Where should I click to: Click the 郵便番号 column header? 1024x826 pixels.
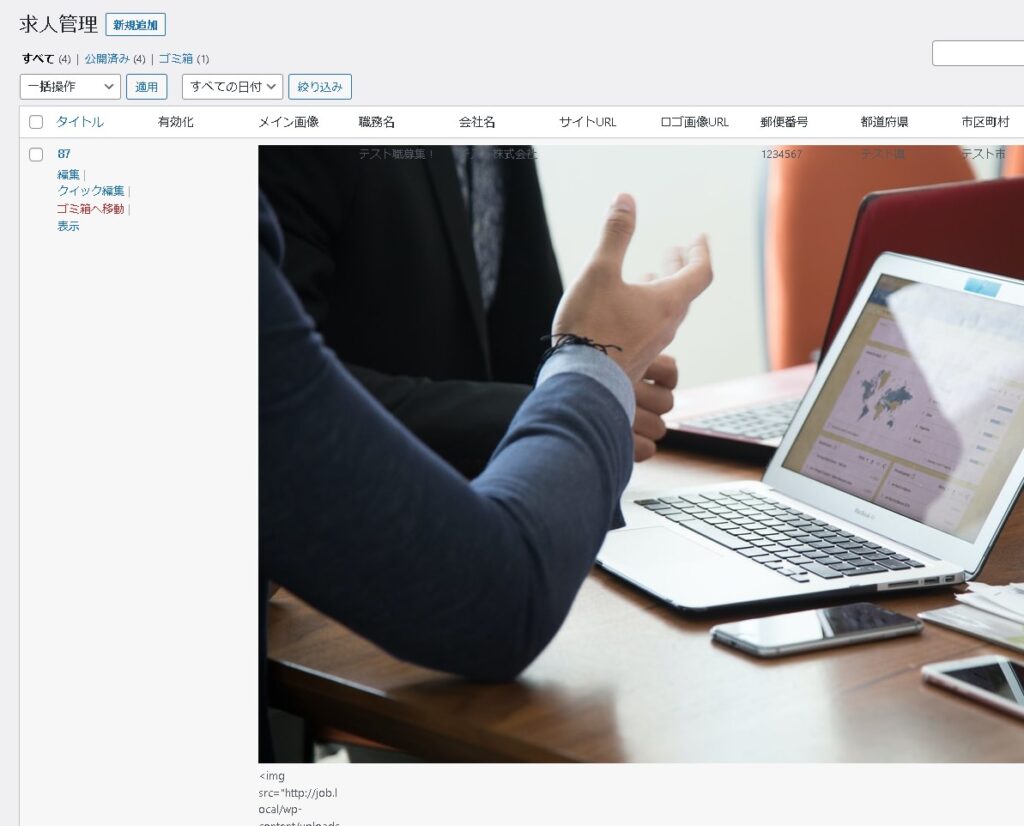784,122
